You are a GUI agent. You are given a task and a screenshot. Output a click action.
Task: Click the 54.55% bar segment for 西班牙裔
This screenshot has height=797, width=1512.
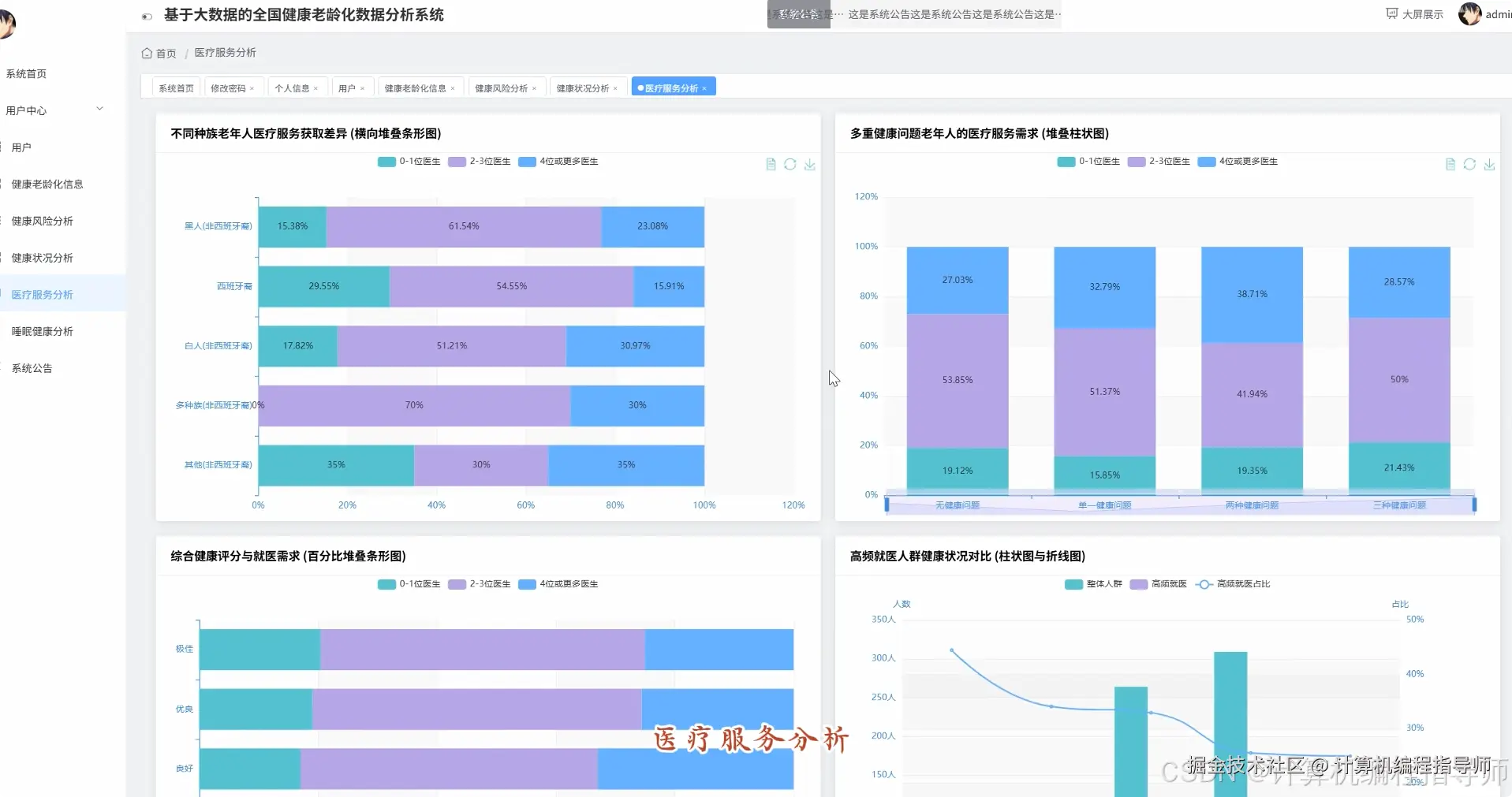pyautogui.click(x=512, y=286)
